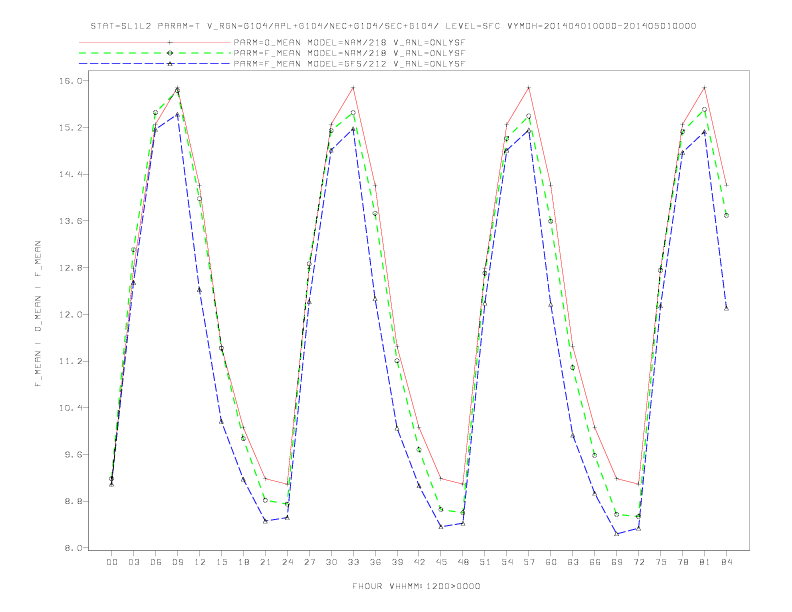This screenshot has width=792, height=612.
Task: Click y-axis tick label 12.8
Action: point(70,268)
